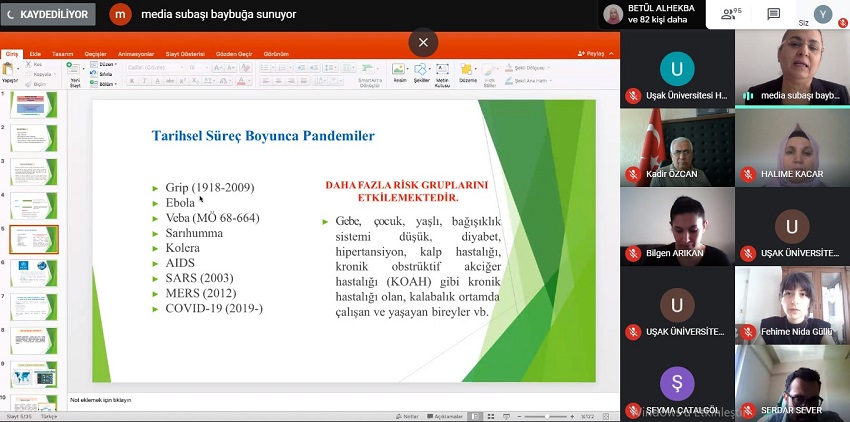Insert a Metin Kutusu text box

pyautogui.click(x=442, y=72)
